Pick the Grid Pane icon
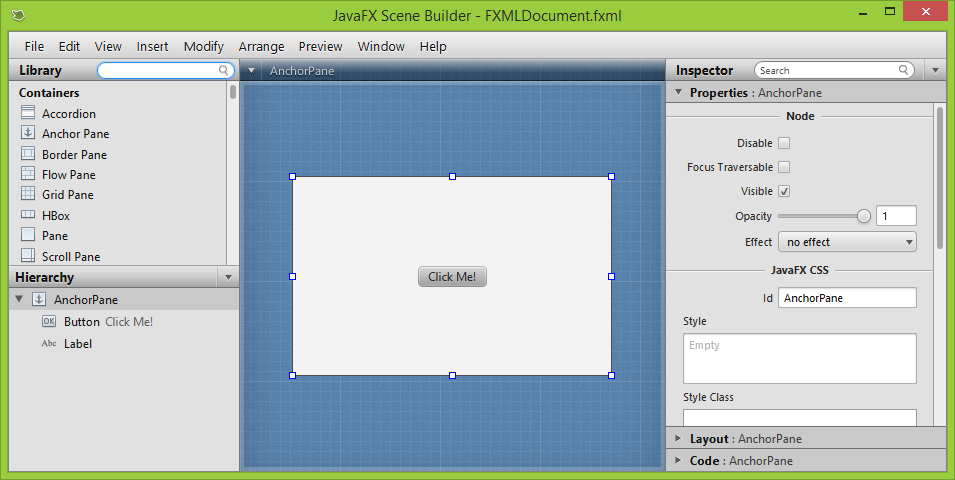955x480 pixels. [x=28, y=194]
